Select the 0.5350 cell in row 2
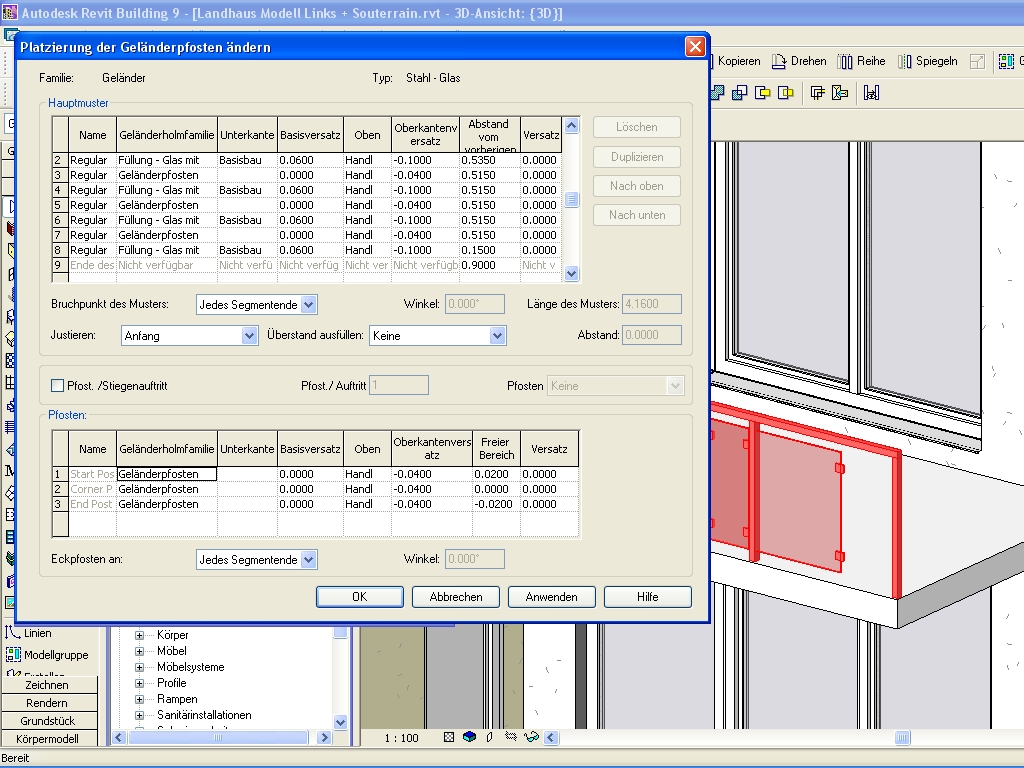This screenshot has height=768, width=1024. (490, 160)
